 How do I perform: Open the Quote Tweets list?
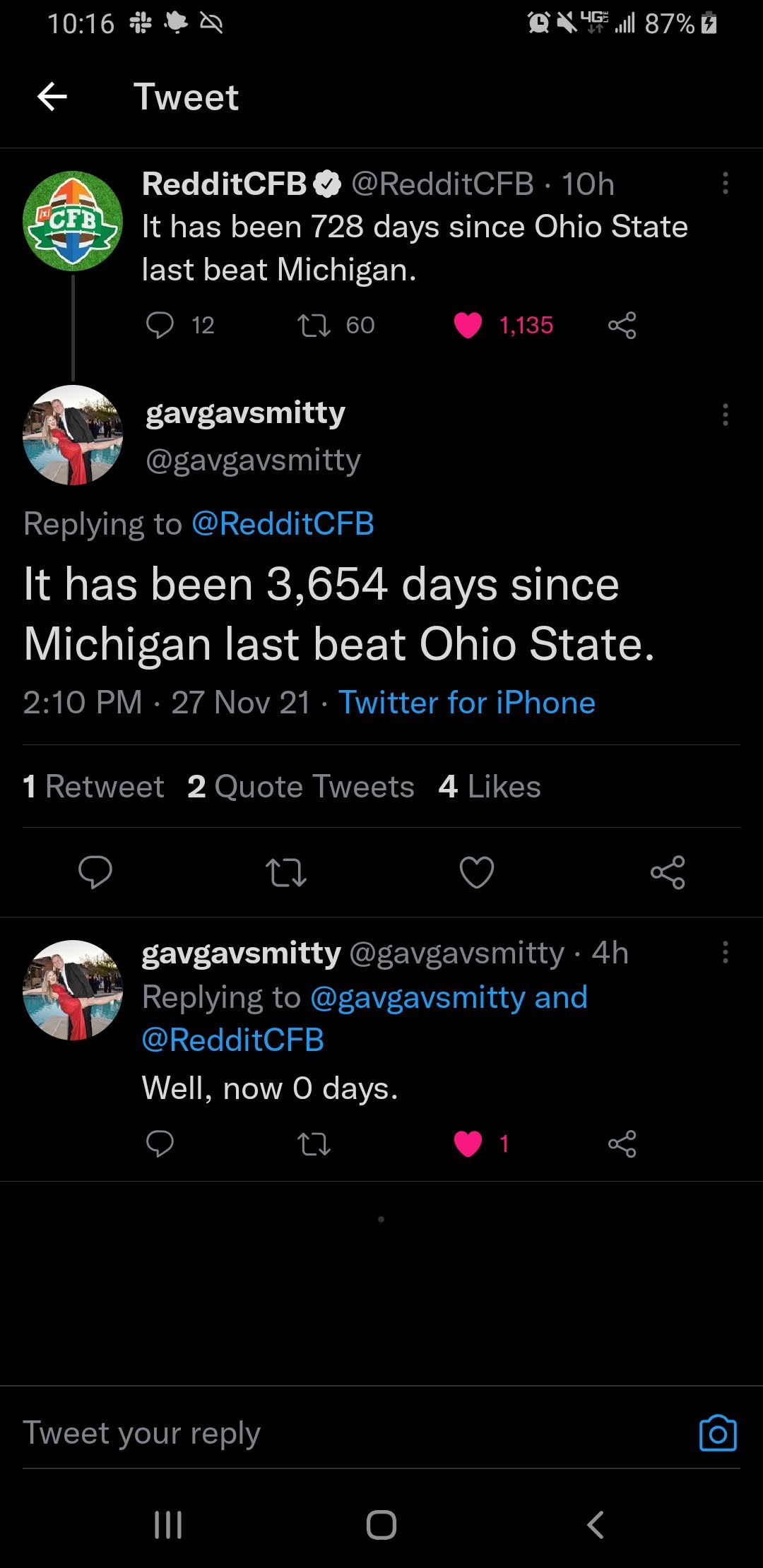(x=300, y=786)
